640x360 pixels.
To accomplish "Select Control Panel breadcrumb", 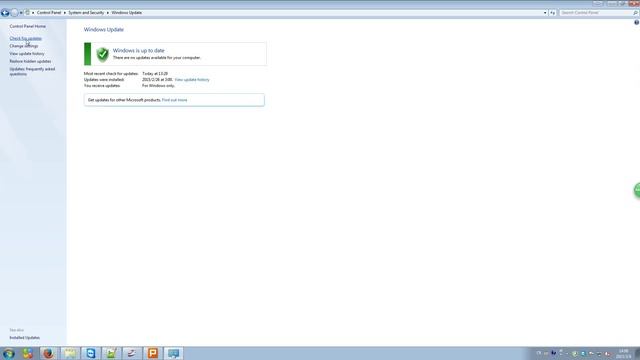I will (49, 13).
